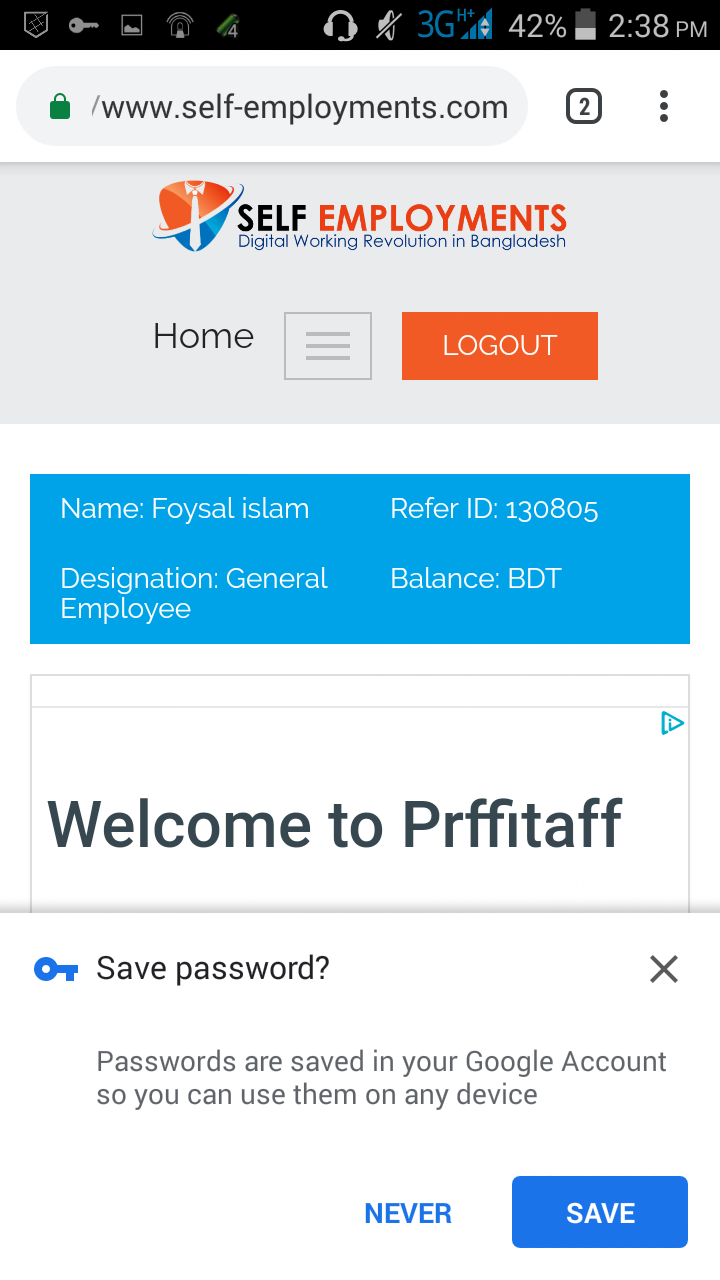Click the Self Employments logo
720x1280 pixels.
[x=360, y=217]
